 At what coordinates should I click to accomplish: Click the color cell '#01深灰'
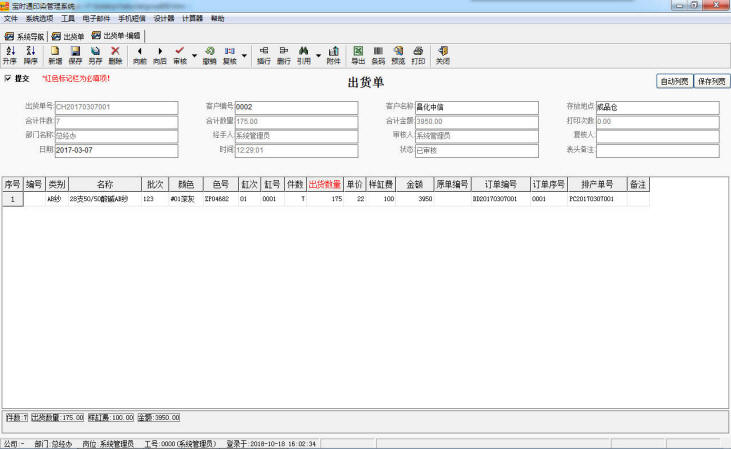(186, 199)
